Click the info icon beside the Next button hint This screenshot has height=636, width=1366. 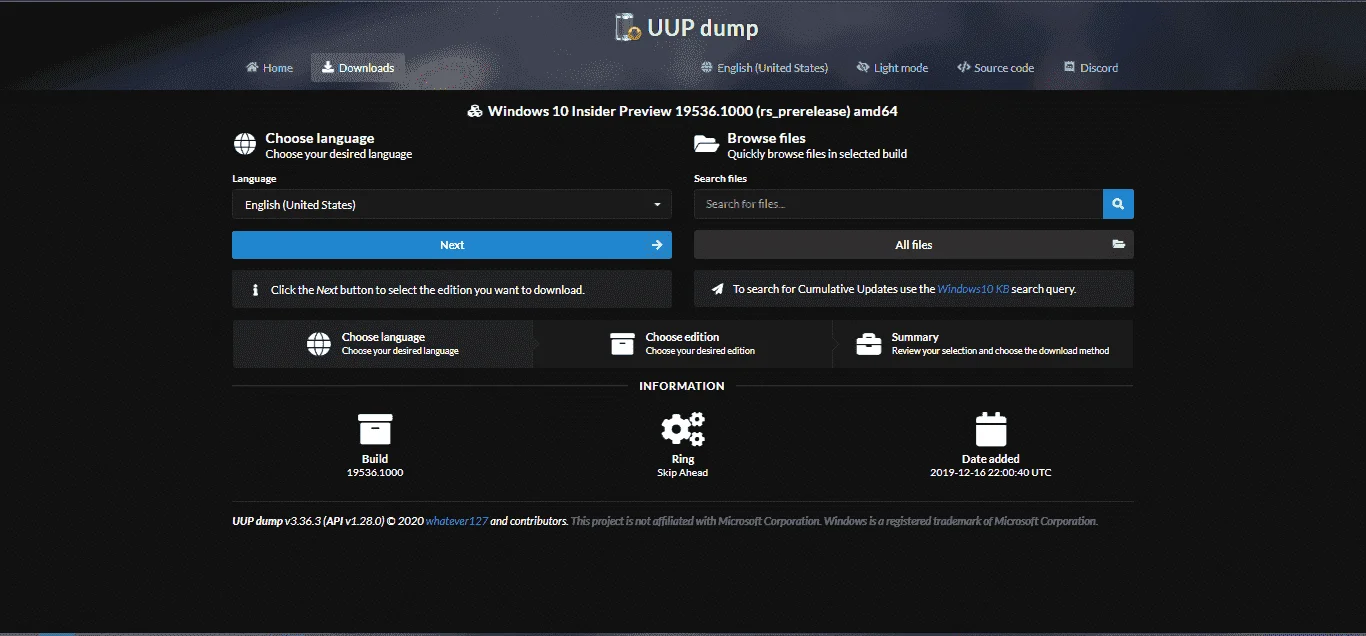255,290
